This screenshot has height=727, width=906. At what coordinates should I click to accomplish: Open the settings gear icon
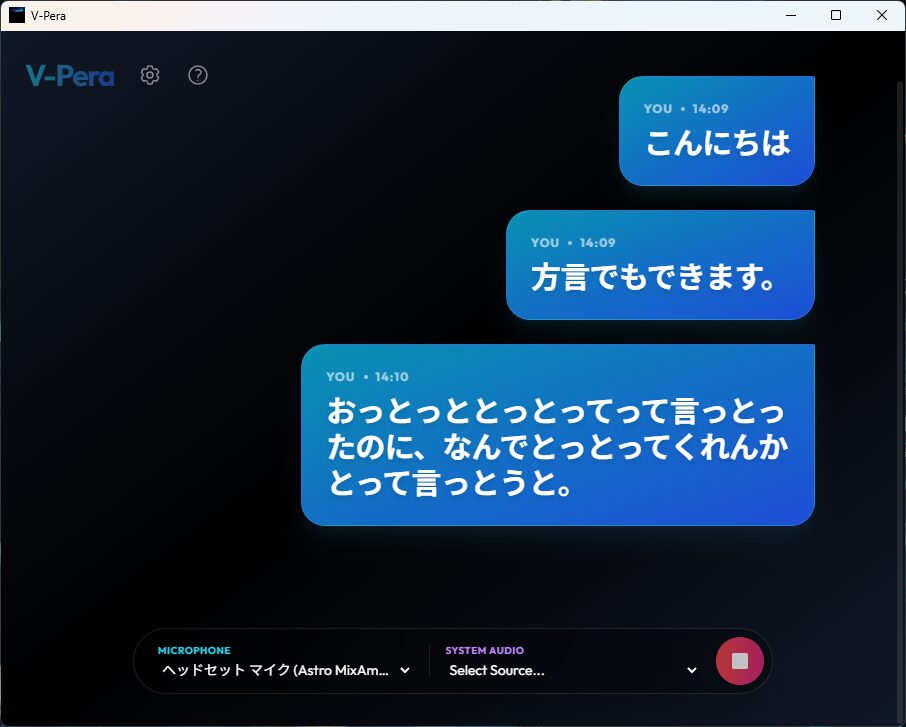(150, 75)
